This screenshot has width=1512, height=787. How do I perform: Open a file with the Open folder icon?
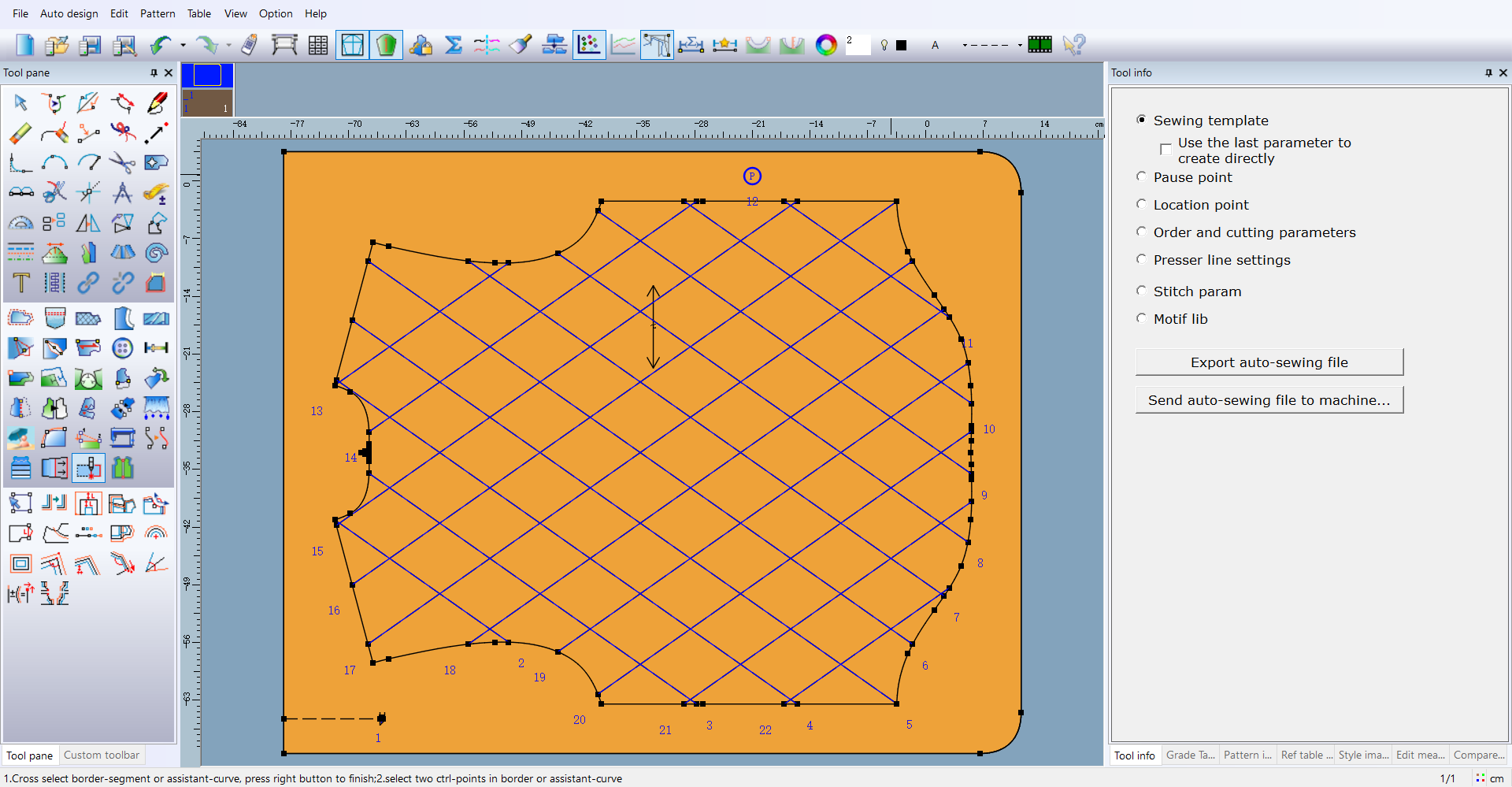57,45
